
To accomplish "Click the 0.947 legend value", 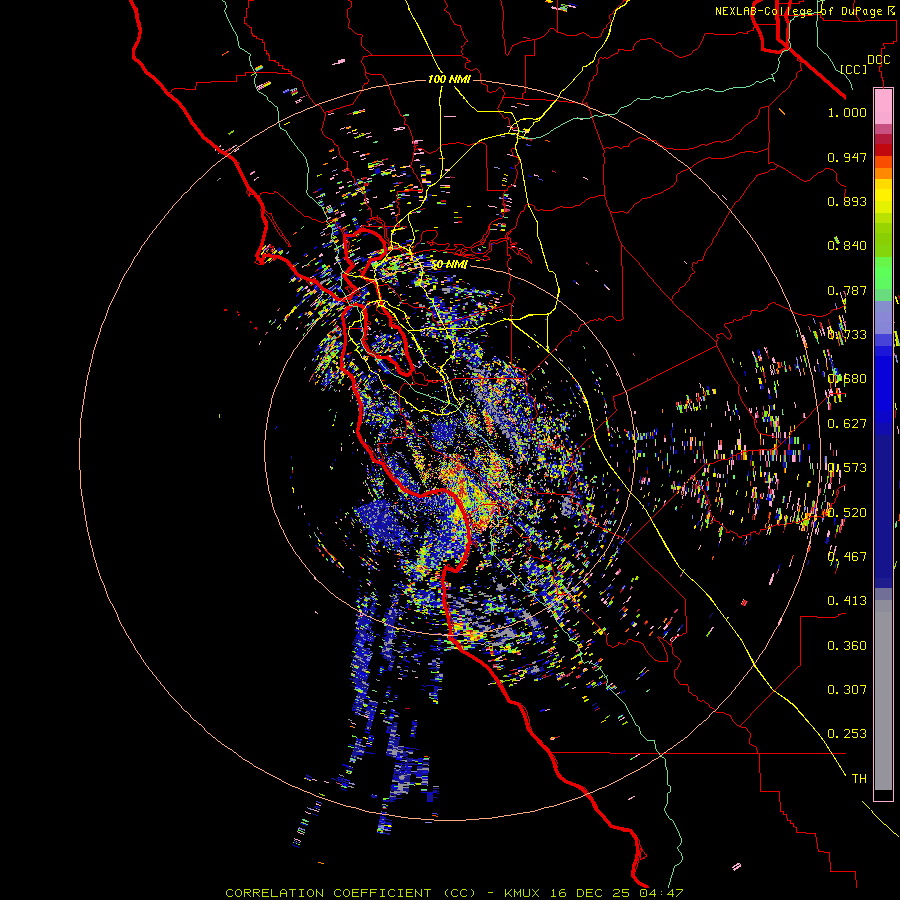I will 847,157.
